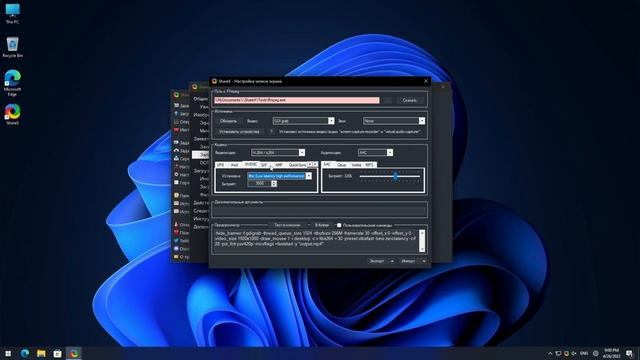Open File Explorer from the taskbar

(x=41, y=353)
